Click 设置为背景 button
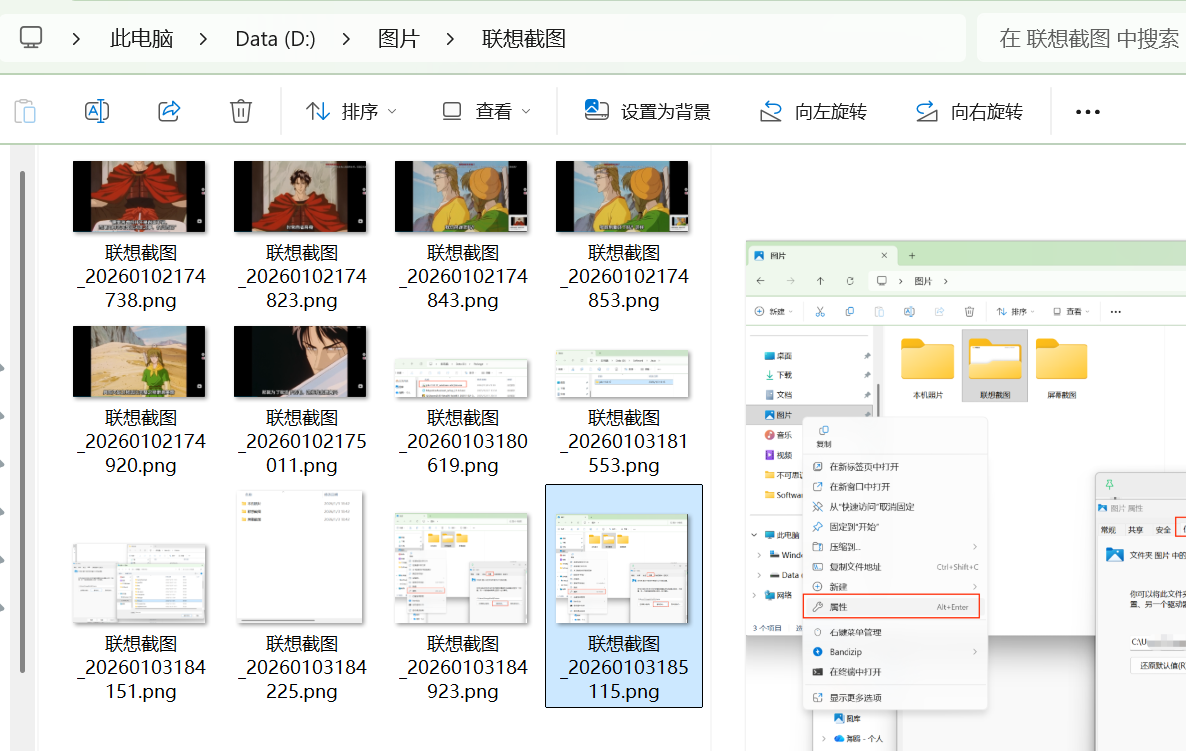Viewport: 1186px width, 751px height. pos(647,112)
